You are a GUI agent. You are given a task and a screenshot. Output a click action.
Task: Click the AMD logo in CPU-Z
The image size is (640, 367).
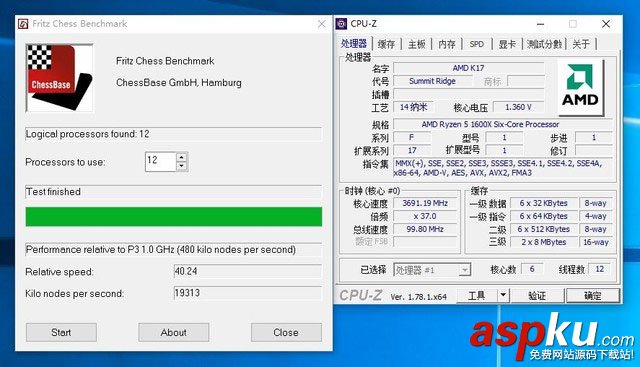[580, 87]
